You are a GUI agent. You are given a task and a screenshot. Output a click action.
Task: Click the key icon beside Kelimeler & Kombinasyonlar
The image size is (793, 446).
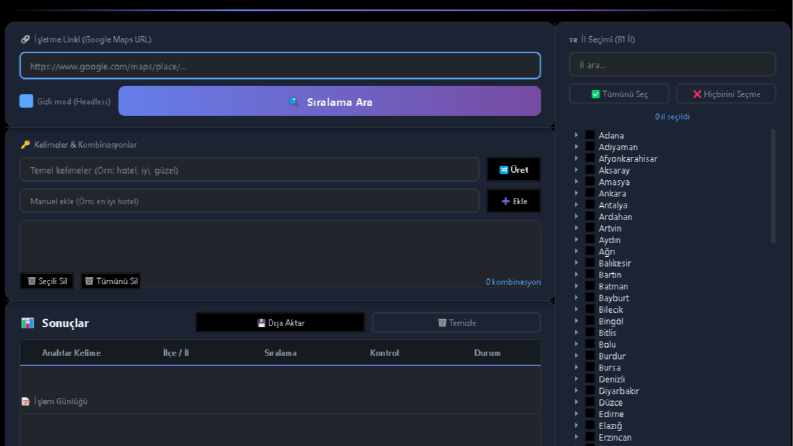[25, 145]
